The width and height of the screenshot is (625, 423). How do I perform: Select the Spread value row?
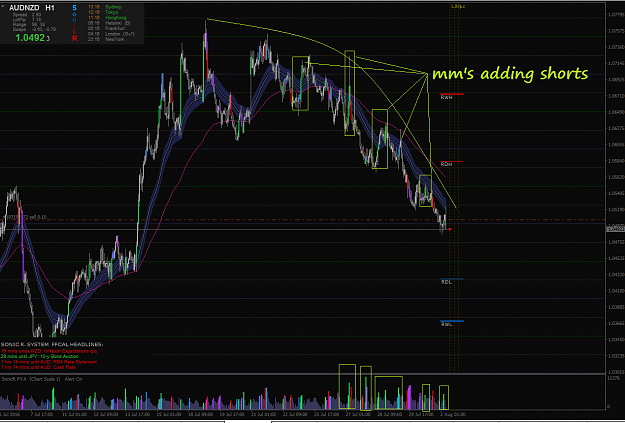(x=27, y=15)
